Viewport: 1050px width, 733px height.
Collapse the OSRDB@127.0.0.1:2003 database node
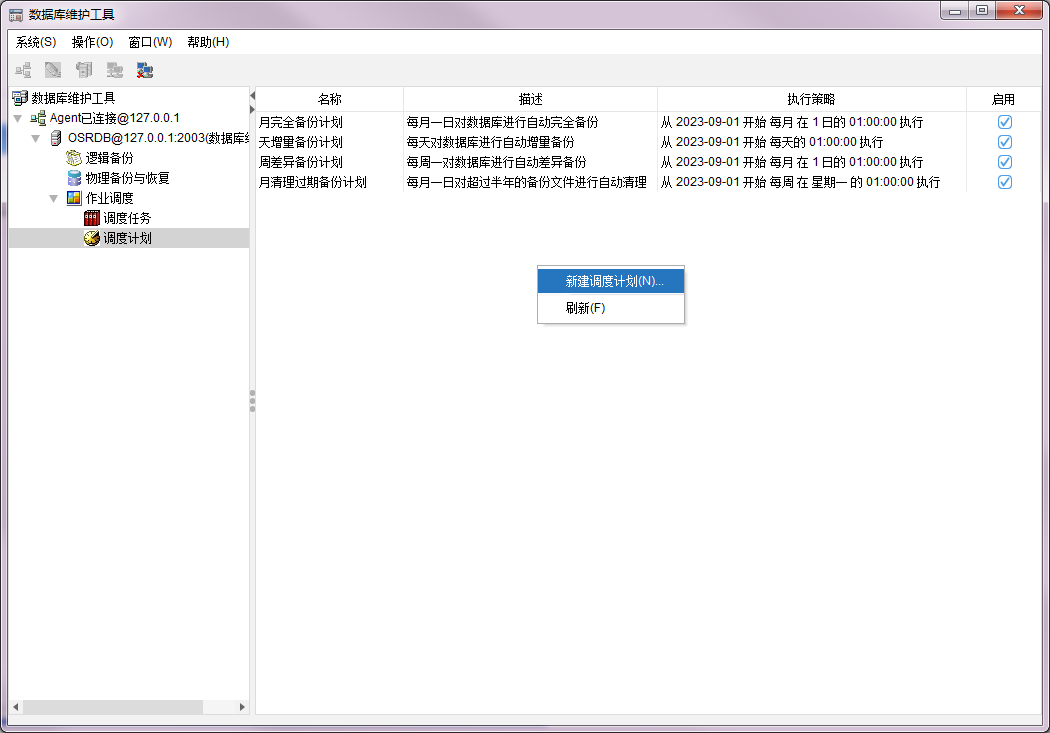tap(36, 138)
